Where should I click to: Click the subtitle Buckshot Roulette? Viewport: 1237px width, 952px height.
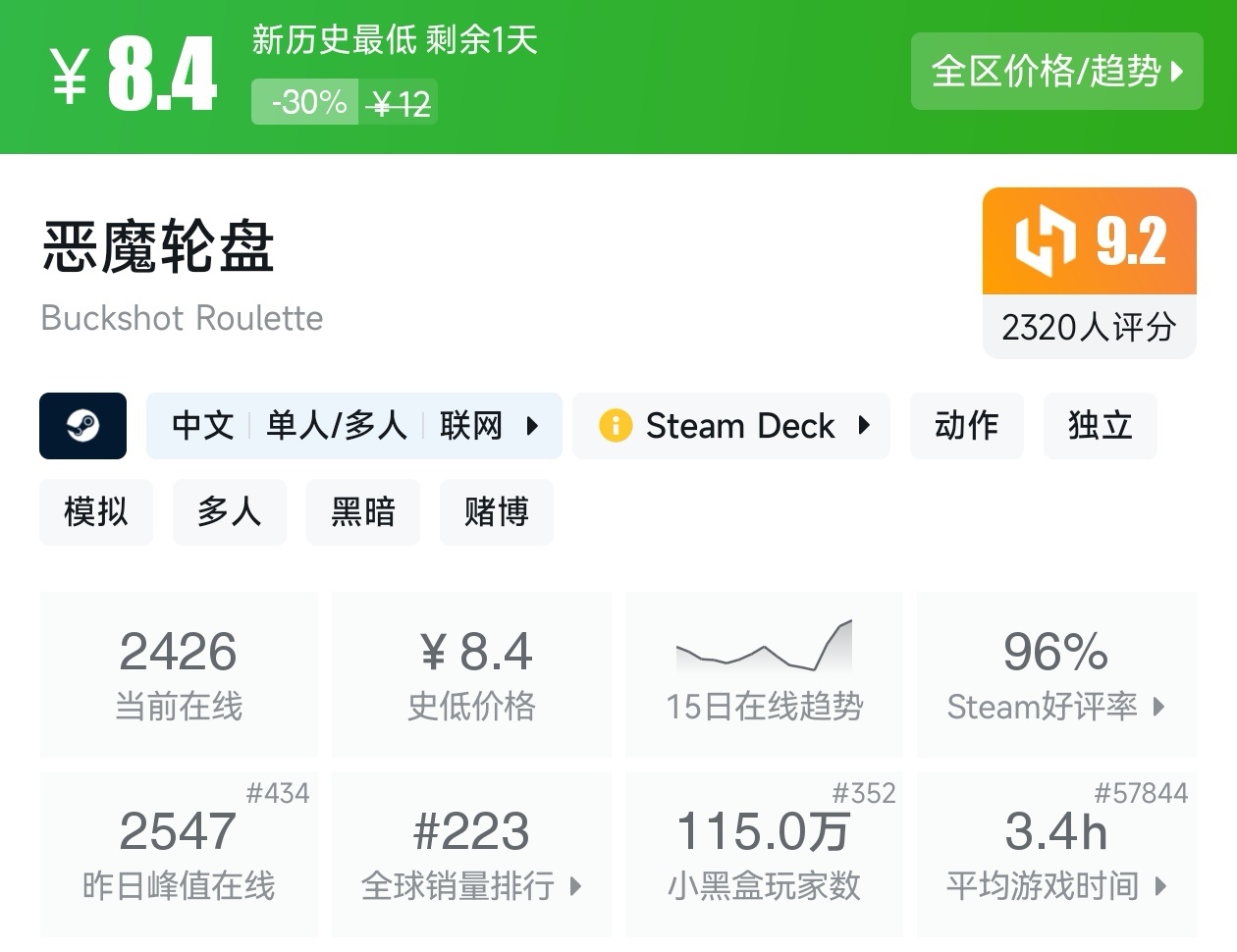tap(182, 318)
